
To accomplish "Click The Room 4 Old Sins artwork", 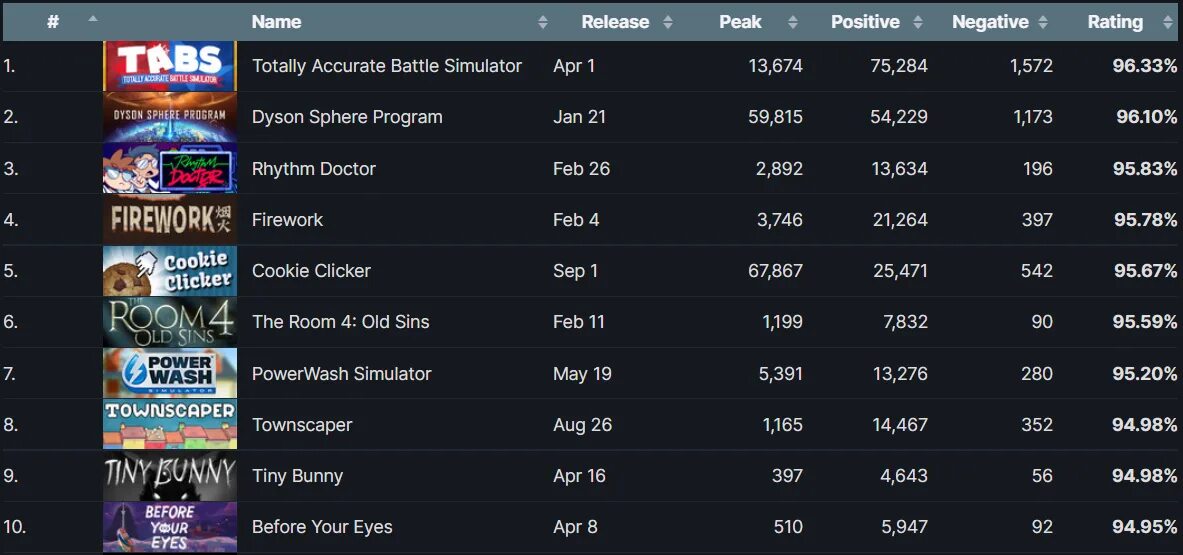I will point(170,322).
